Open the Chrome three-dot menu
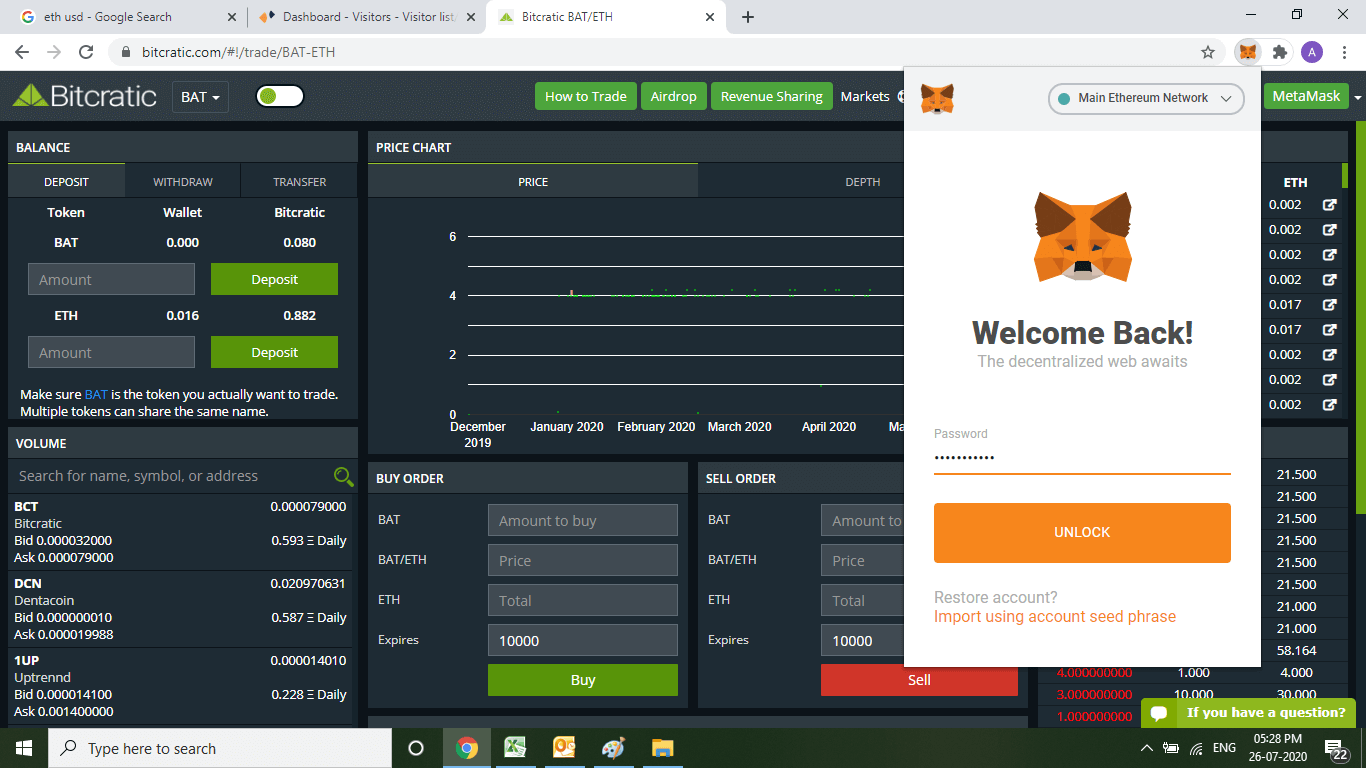Viewport: 1366px width, 768px height. pyautogui.click(x=1344, y=52)
